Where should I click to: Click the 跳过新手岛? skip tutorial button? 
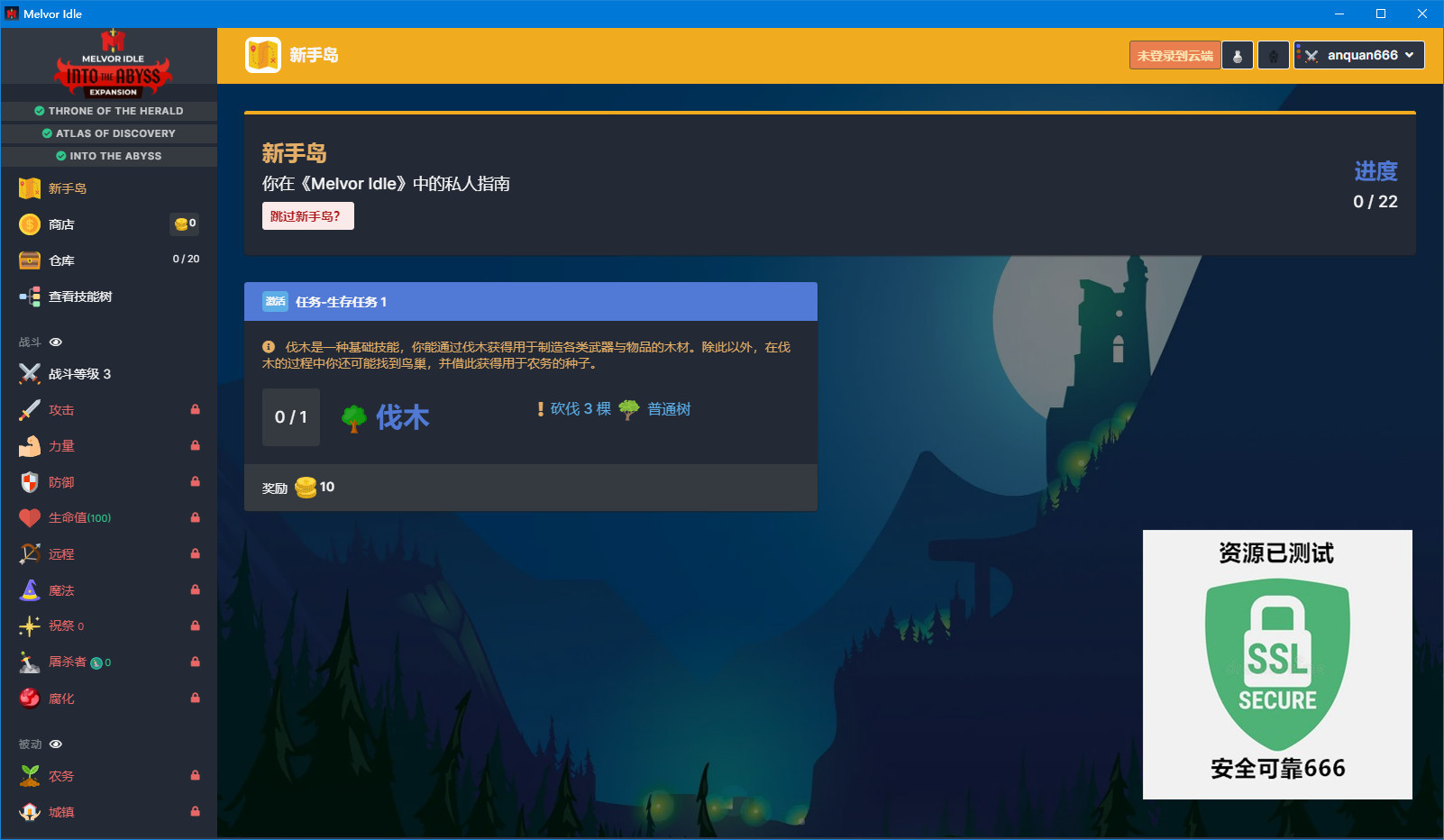(x=307, y=216)
